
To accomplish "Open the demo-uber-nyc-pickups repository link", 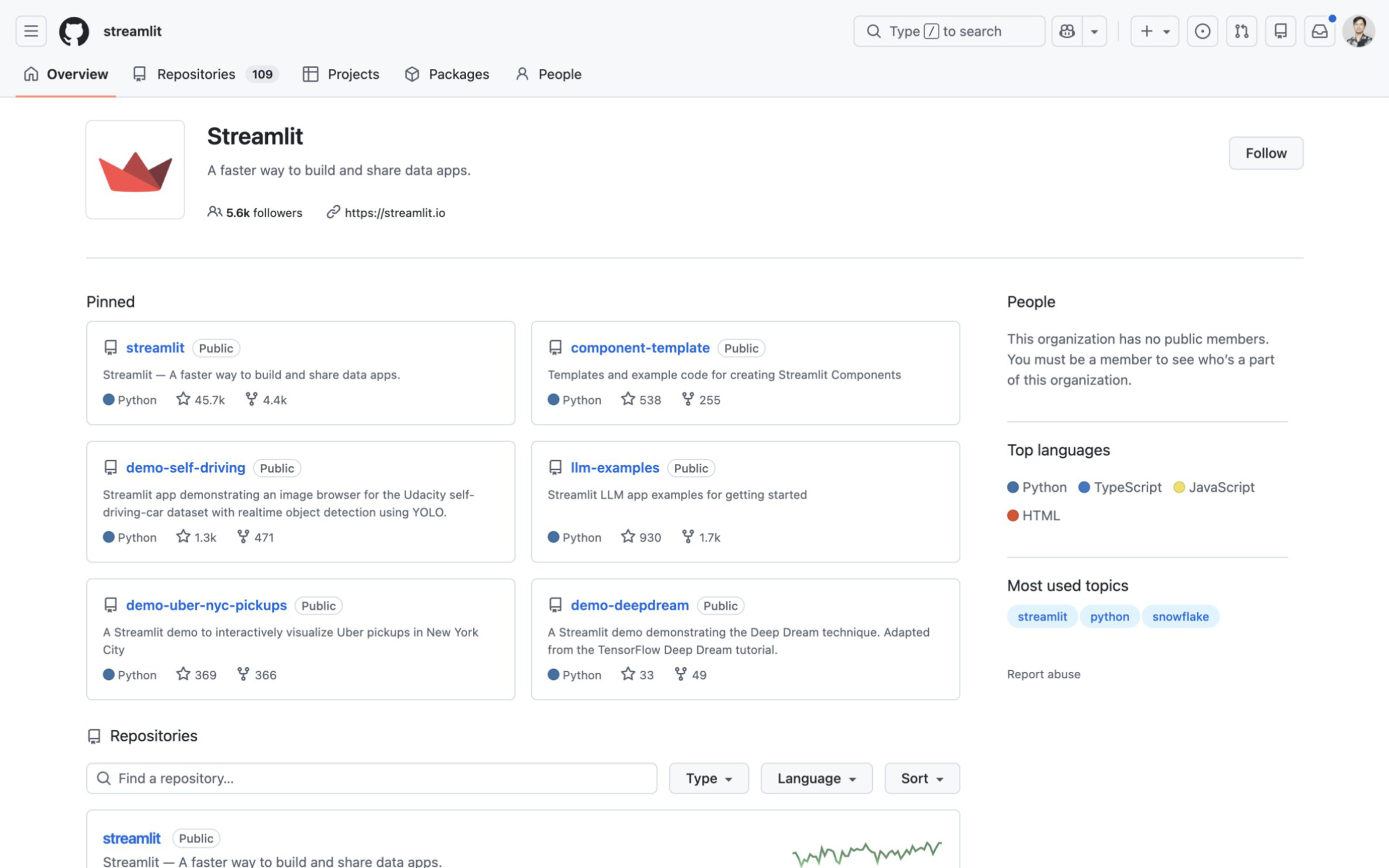I will point(206,605).
